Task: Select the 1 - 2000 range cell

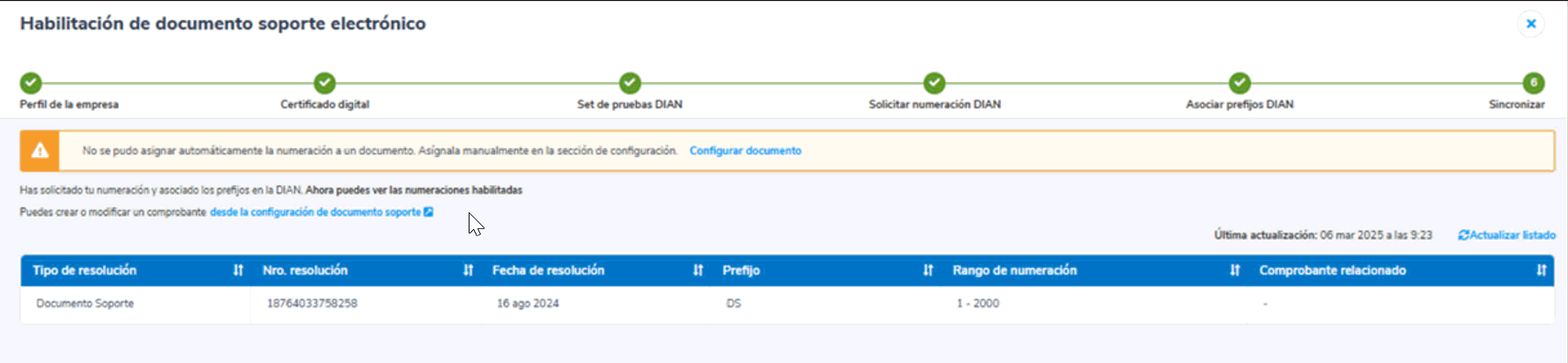Action: [x=1094, y=304]
